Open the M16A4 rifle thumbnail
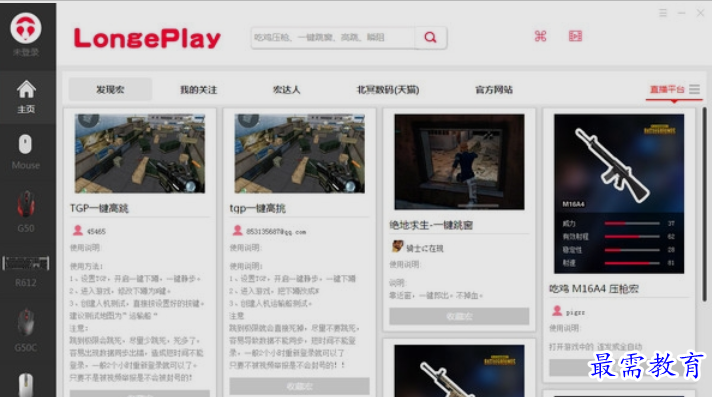This screenshot has width=712, height=397. (619, 194)
